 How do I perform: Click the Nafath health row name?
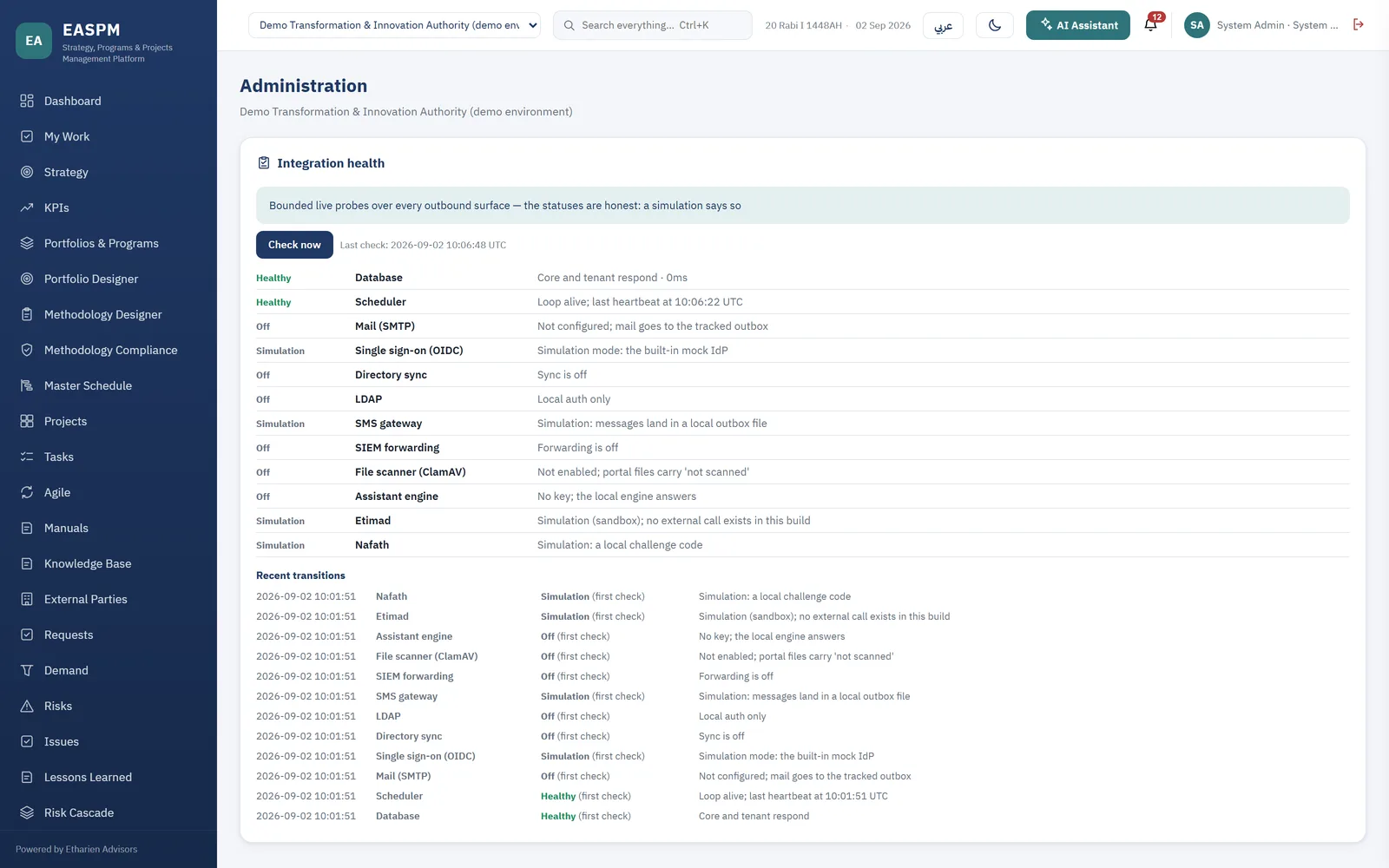click(372, 545)
